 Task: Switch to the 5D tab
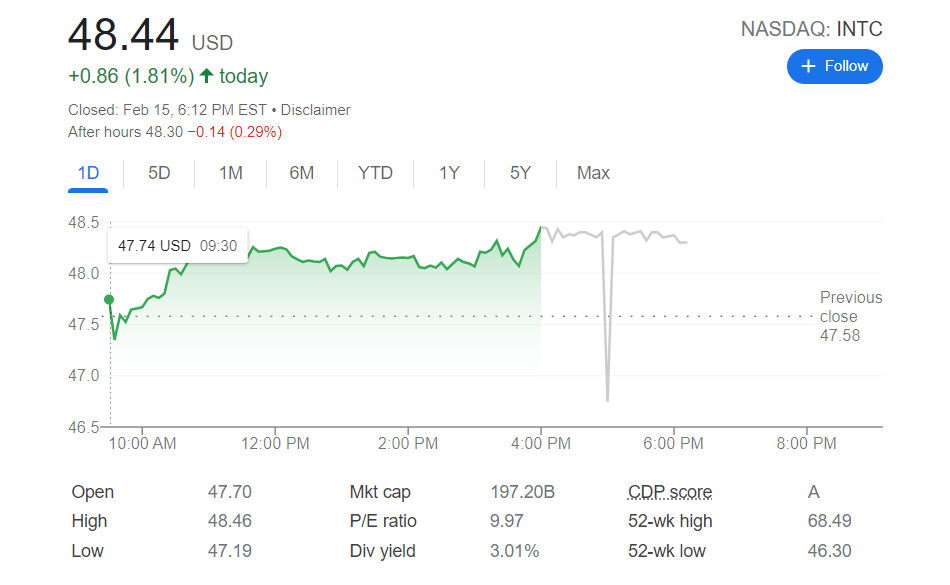pyautogui.click(x=159, y=173)
